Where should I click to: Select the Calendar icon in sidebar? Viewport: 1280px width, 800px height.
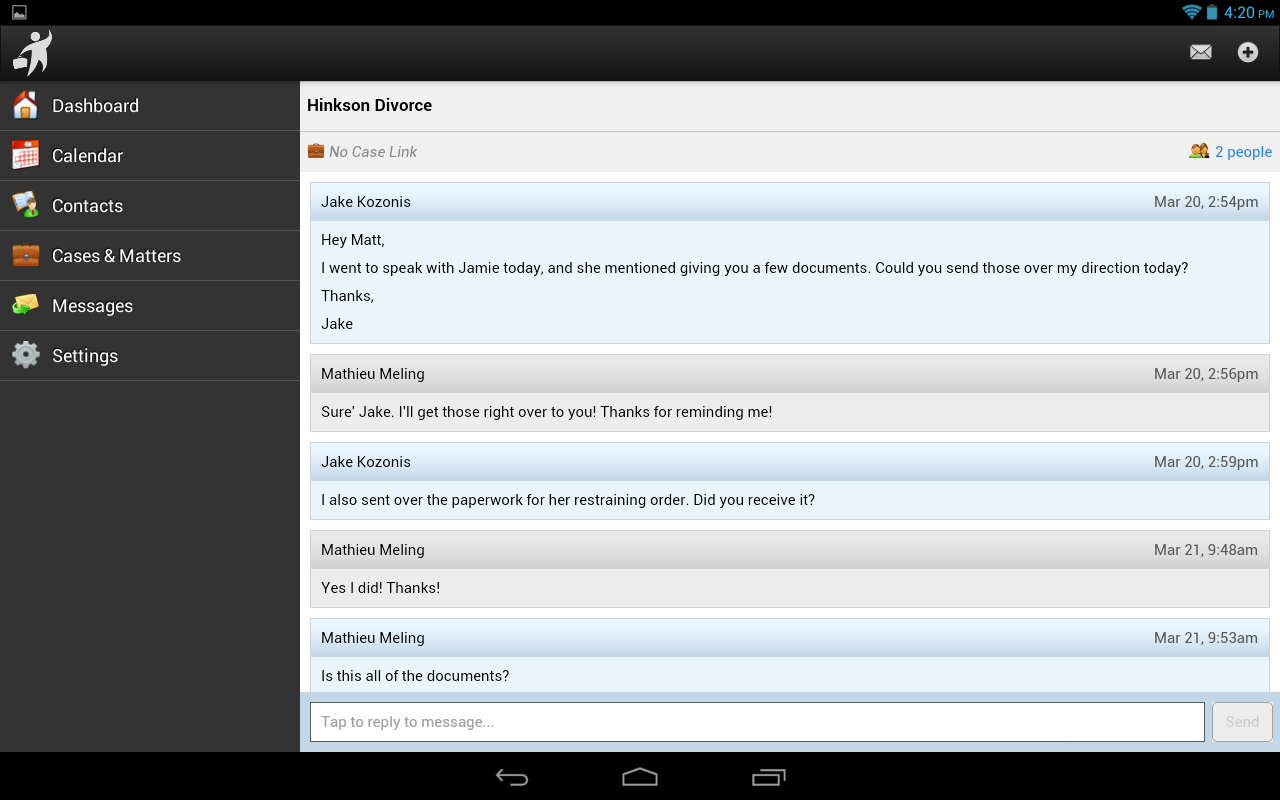tap(25, 155)
